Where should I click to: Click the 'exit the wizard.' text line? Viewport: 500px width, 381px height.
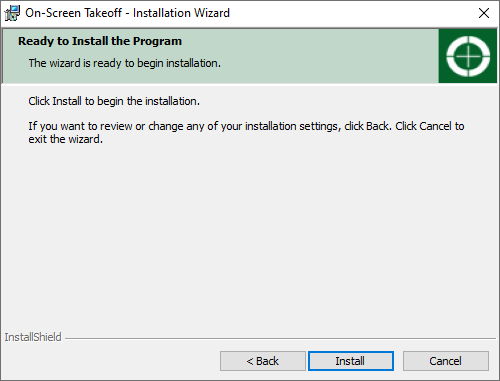click(65, 139)
